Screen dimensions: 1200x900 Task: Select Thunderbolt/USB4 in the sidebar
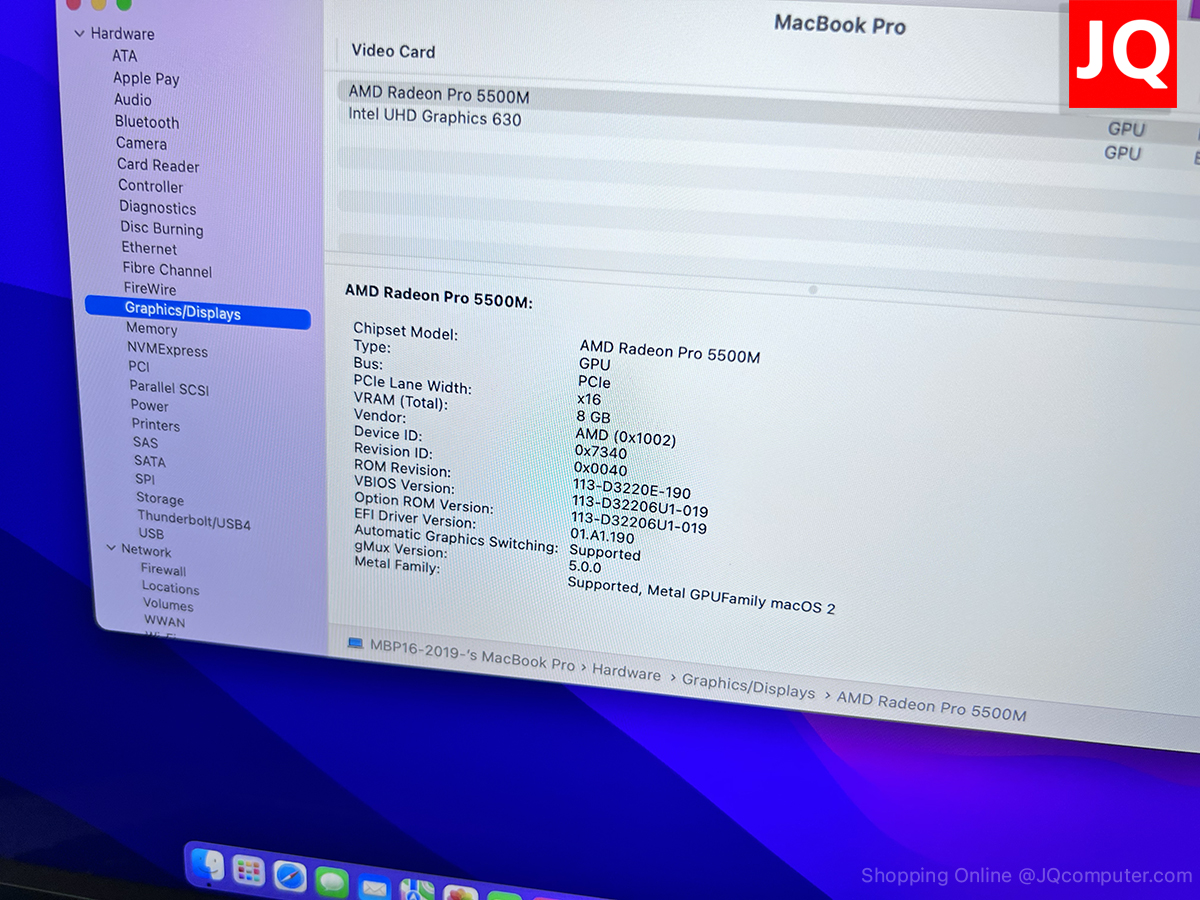coord(194,522)
